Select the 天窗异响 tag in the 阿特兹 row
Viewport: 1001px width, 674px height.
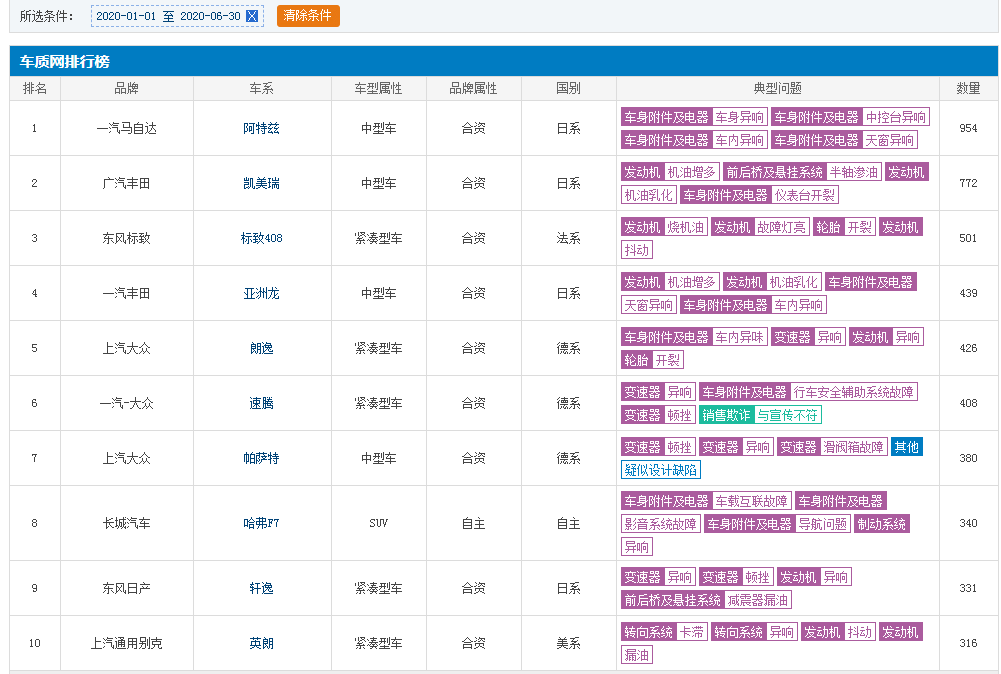(889, 140)
